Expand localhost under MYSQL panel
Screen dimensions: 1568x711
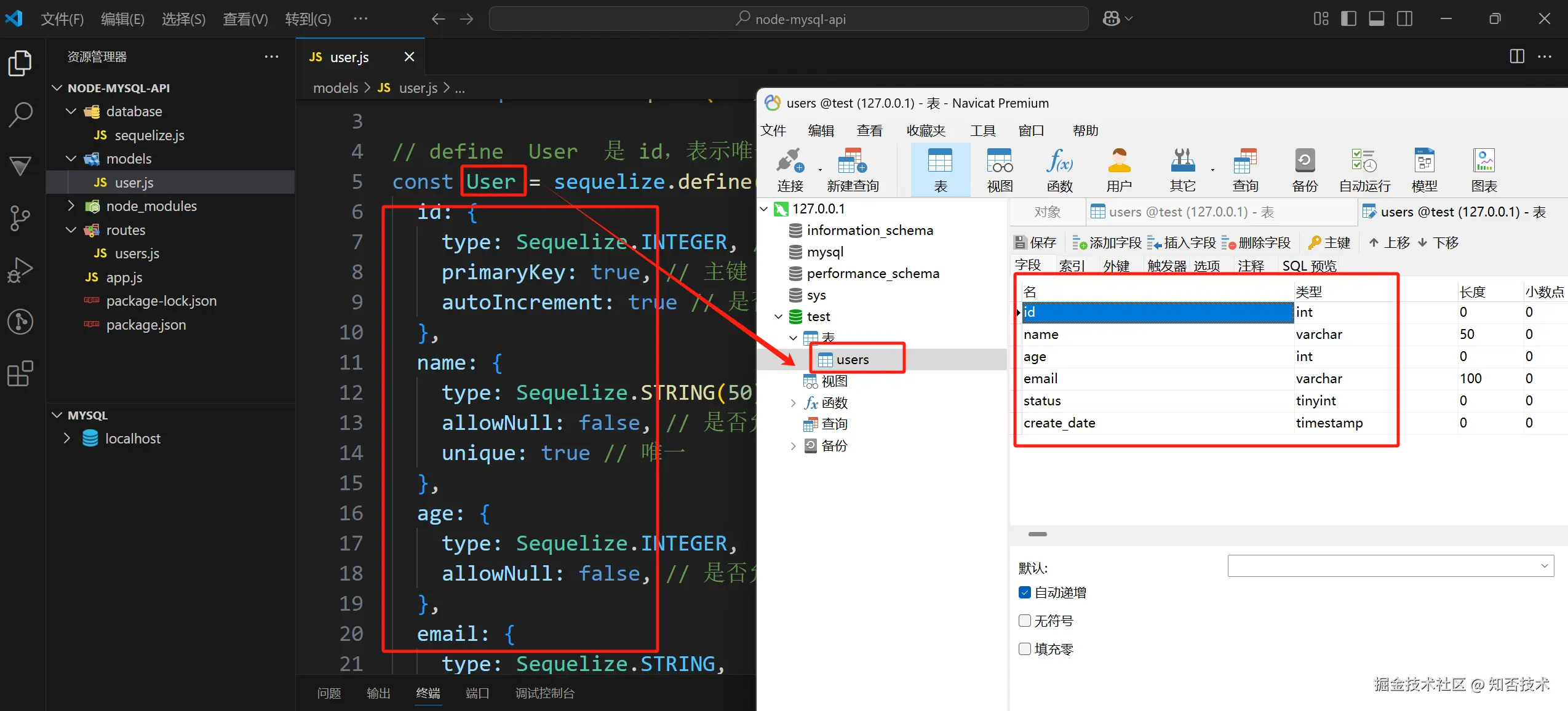click(x=132, y=439)
